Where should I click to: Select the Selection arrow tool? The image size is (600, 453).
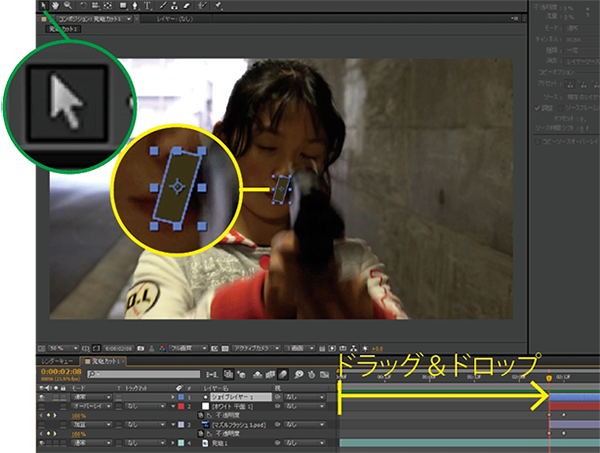point(43,5)
